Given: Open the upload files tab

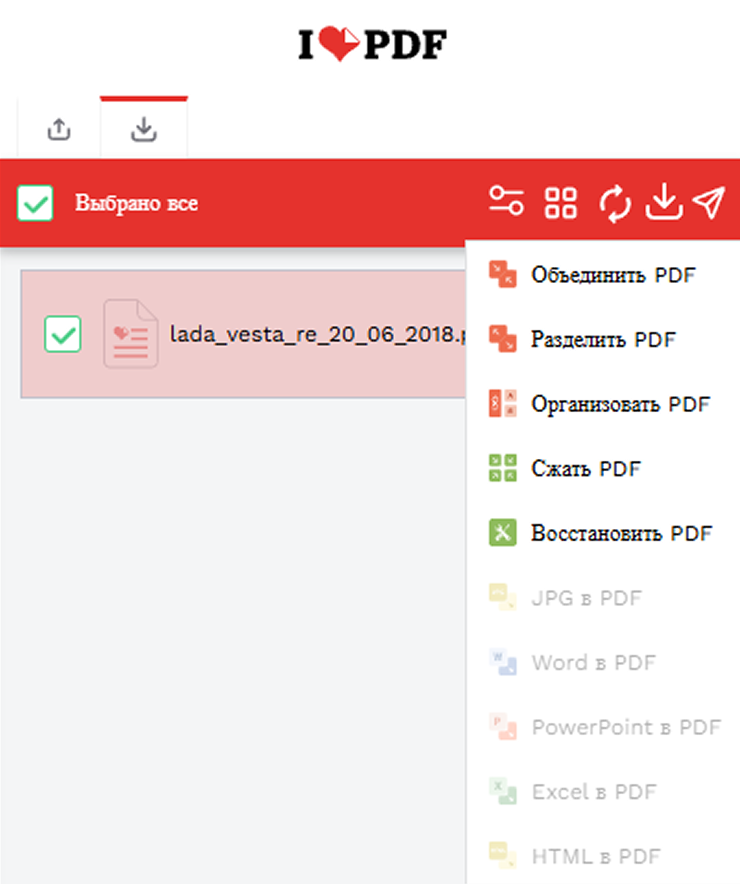Looking at the screenshot, I should [59, 129].
